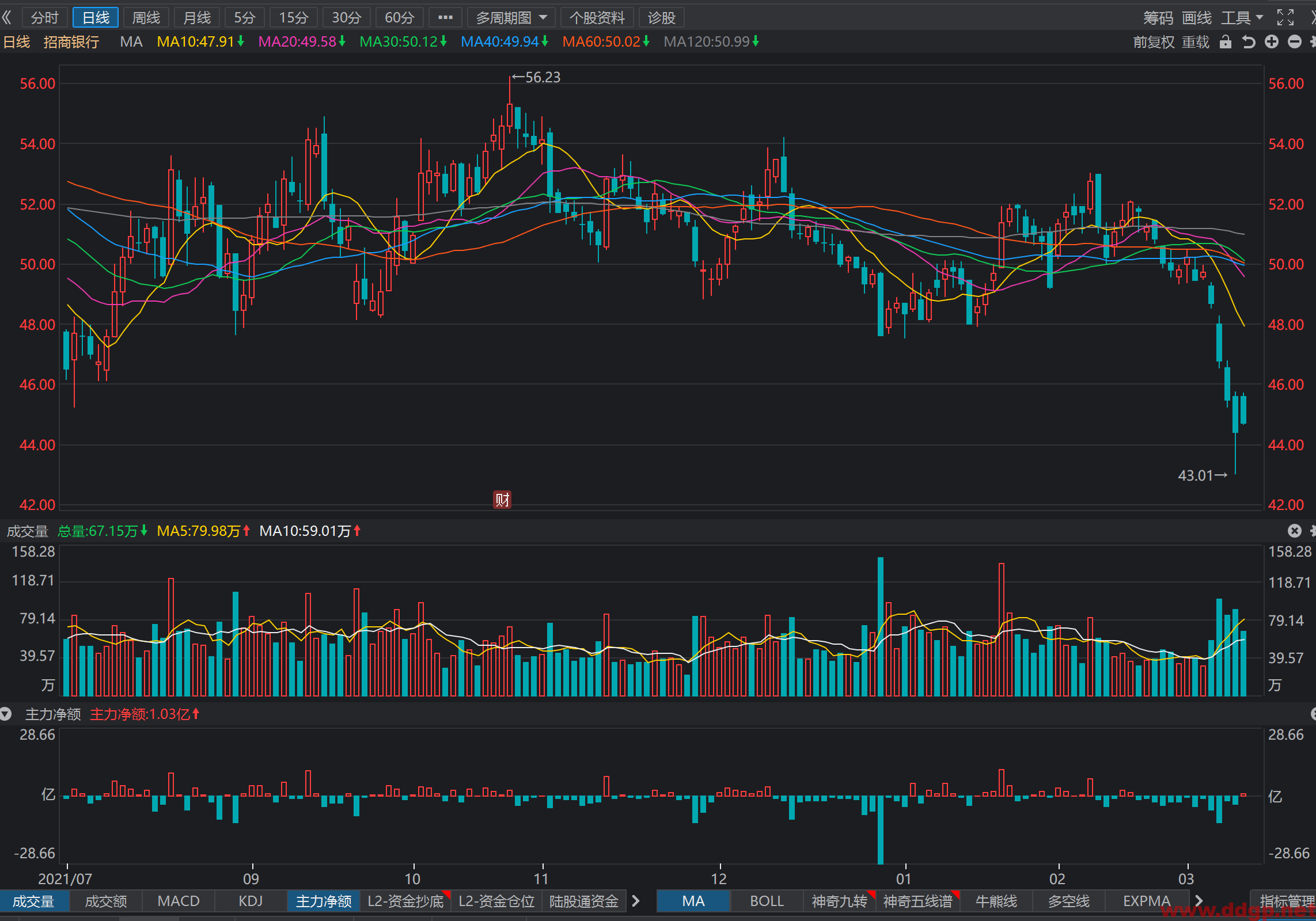Switch to the 周线 weekly period
This screenshot has width=1316, height=921.
tap(146, 18)
